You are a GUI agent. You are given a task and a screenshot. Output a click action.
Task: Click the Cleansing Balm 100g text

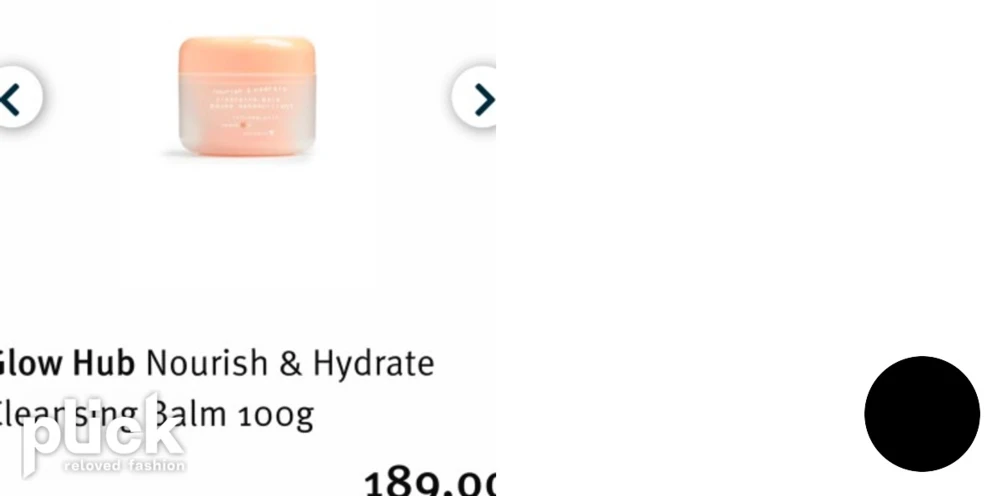[156, 414]
